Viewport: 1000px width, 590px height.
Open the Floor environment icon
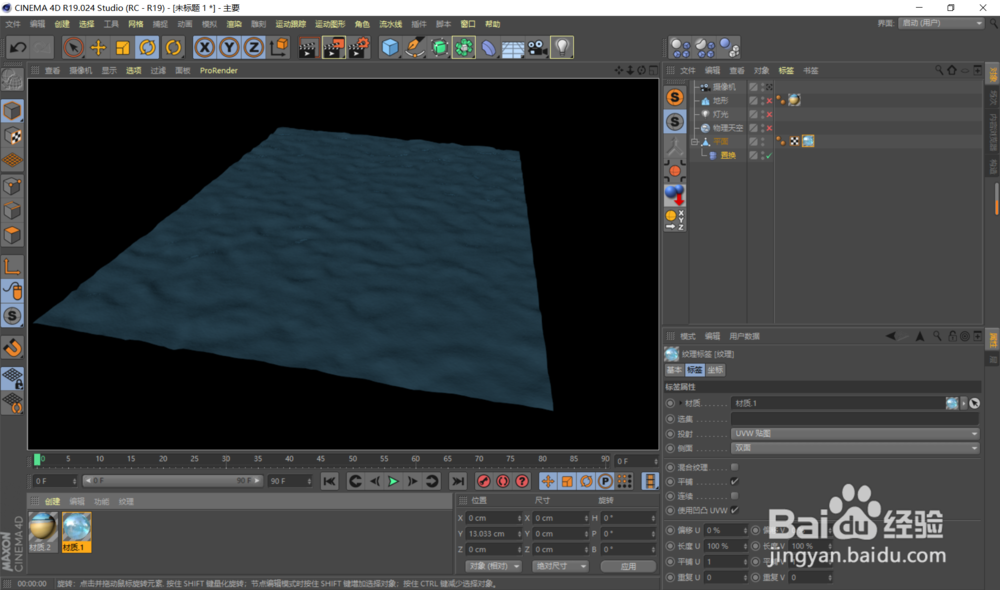click(513, 47)
